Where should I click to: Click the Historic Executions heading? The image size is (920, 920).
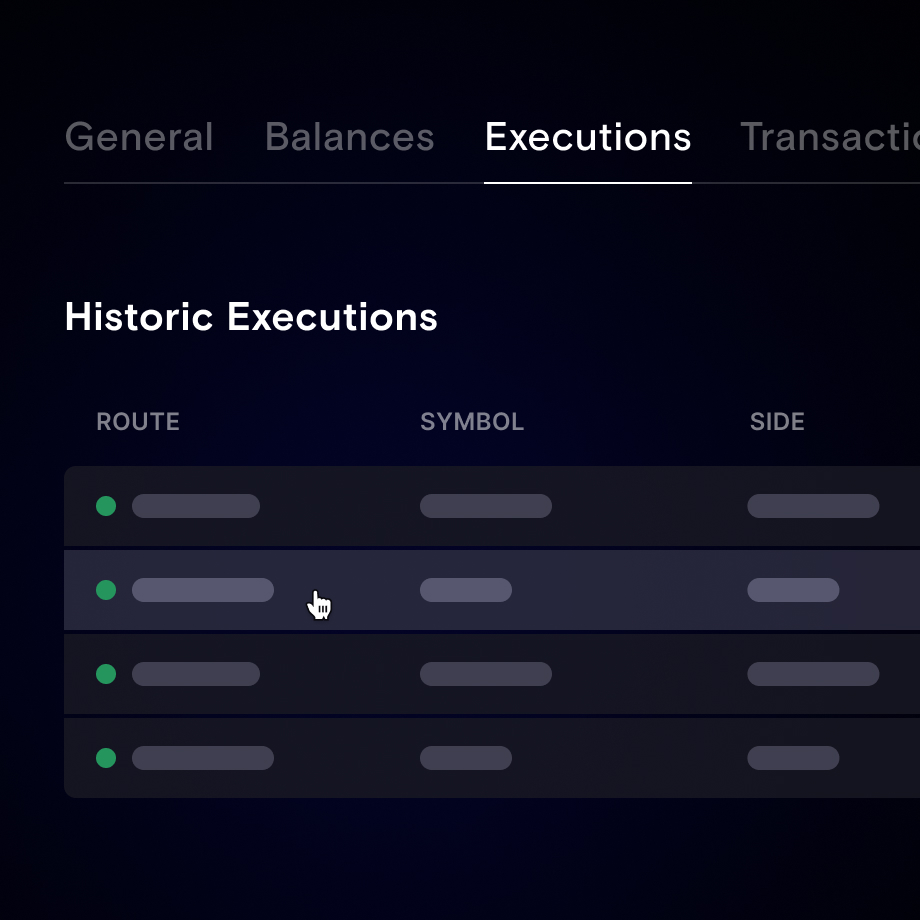coord(251,317)
